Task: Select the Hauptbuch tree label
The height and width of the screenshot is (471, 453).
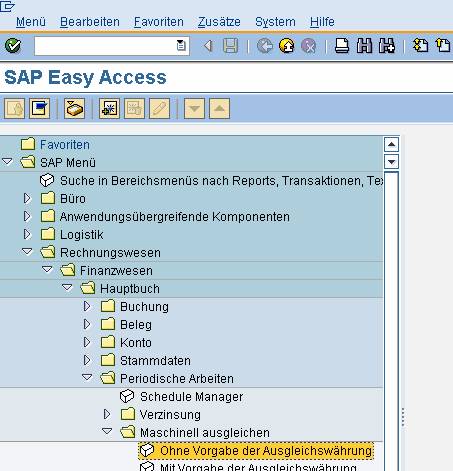Action: (x=130, y=289)
